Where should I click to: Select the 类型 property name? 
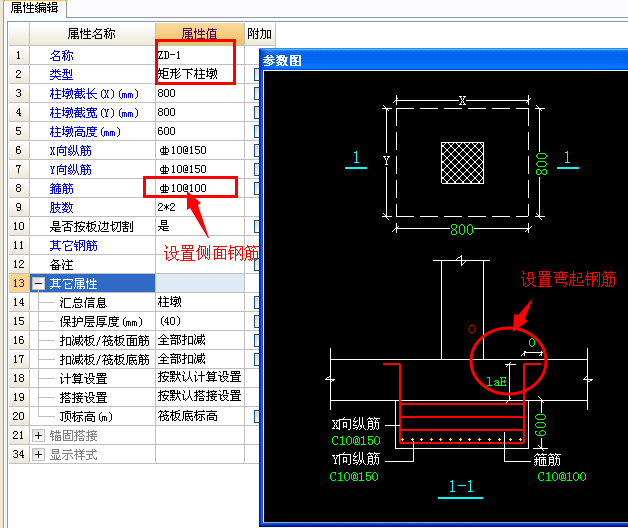point(62,74)
